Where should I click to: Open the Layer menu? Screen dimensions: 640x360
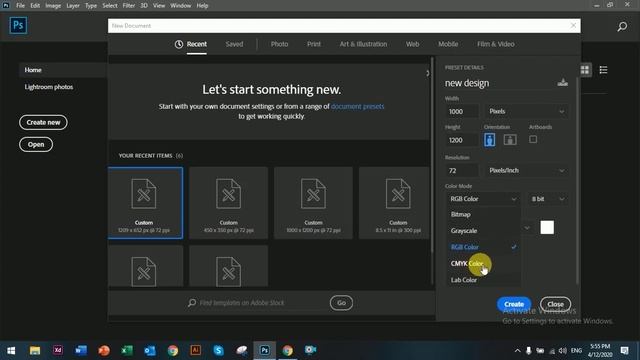click(73, 5)
